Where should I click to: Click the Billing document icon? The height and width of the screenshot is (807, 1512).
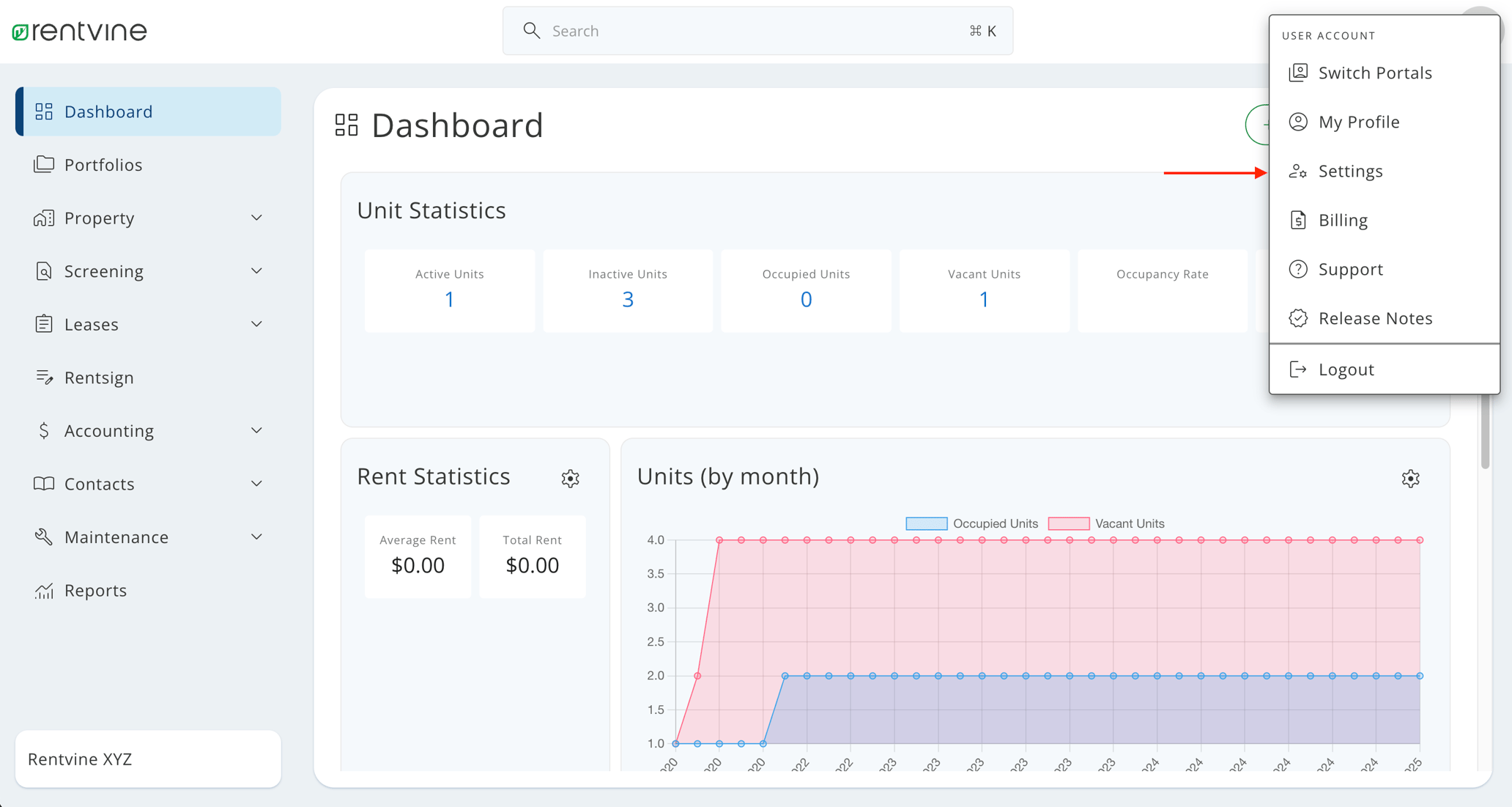click(1298, 220)
